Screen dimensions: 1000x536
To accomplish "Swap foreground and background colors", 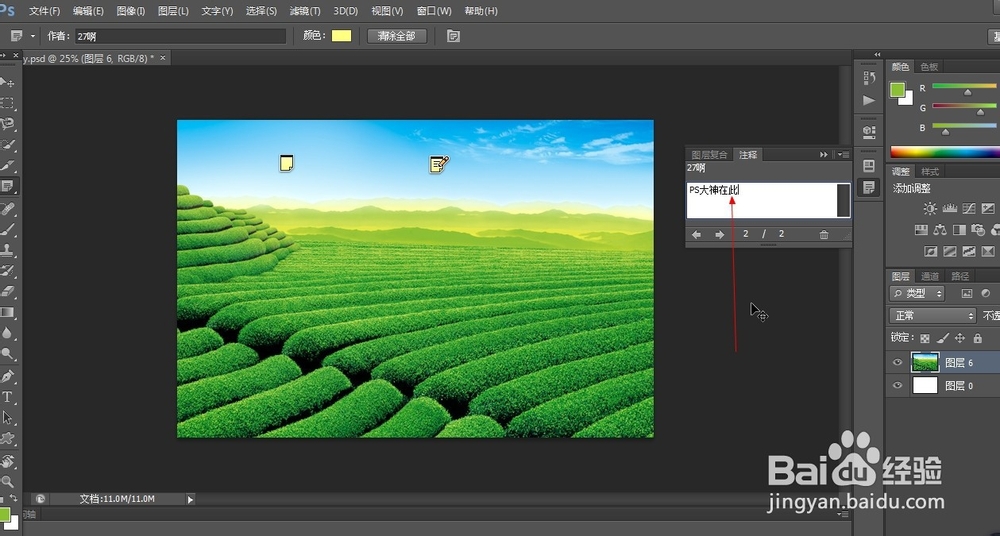I will click(x=13, y=498).
